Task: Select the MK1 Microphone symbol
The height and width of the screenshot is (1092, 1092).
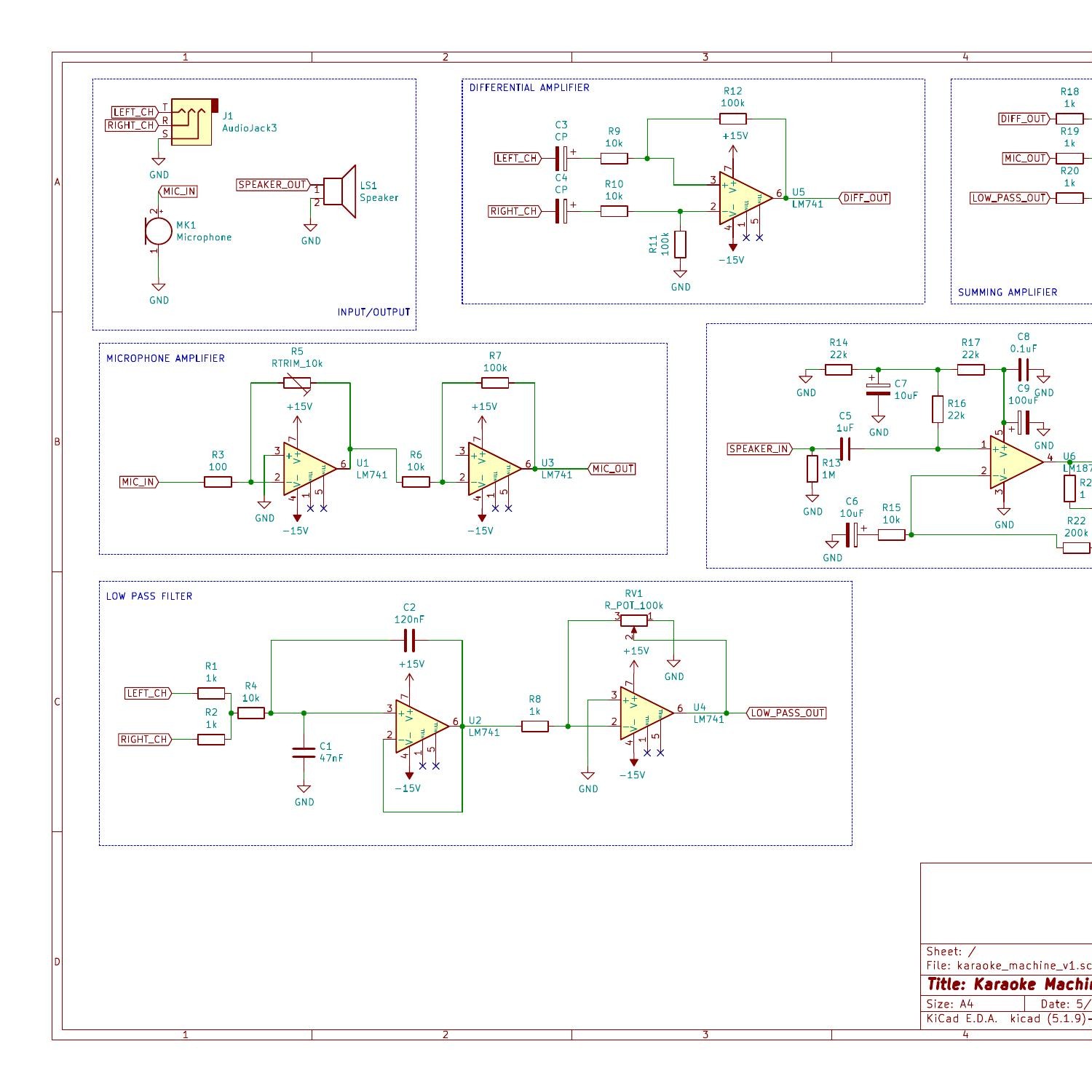Action: click(x=157, y=229)
